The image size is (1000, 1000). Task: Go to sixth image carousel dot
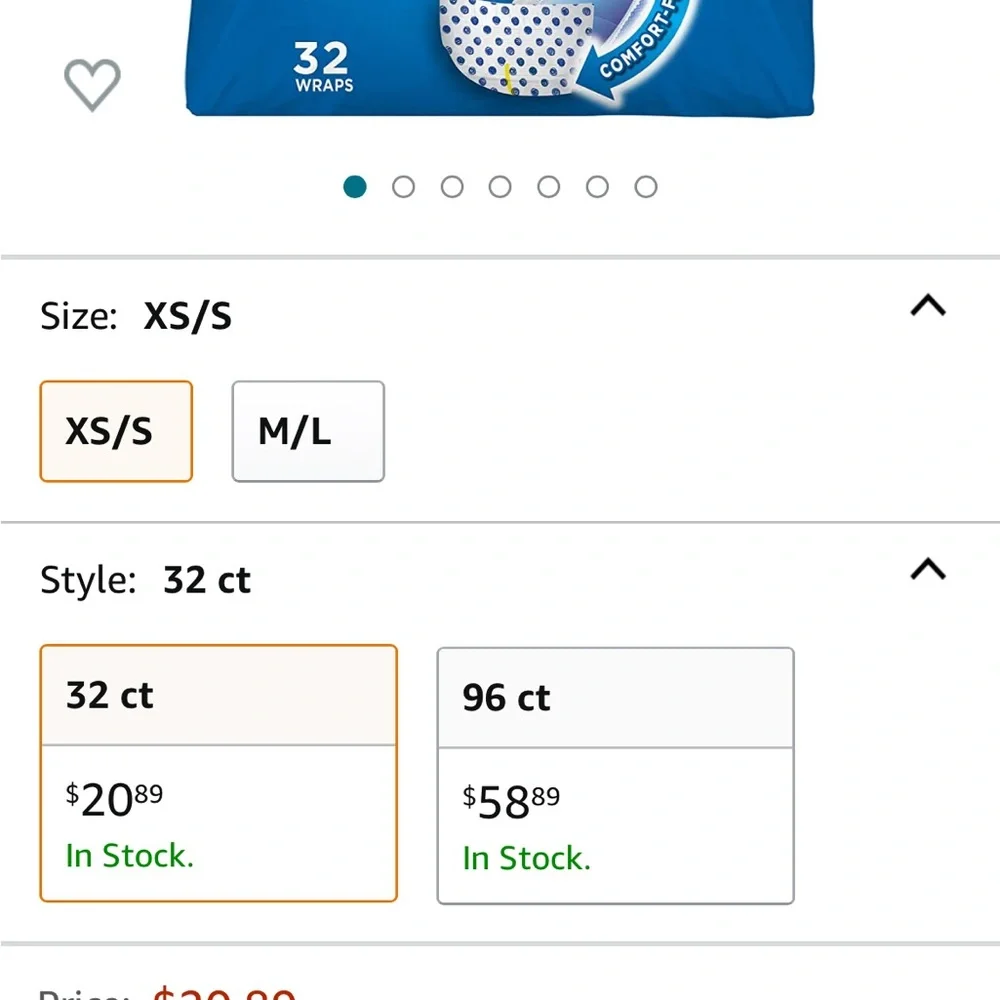point(597,187)
